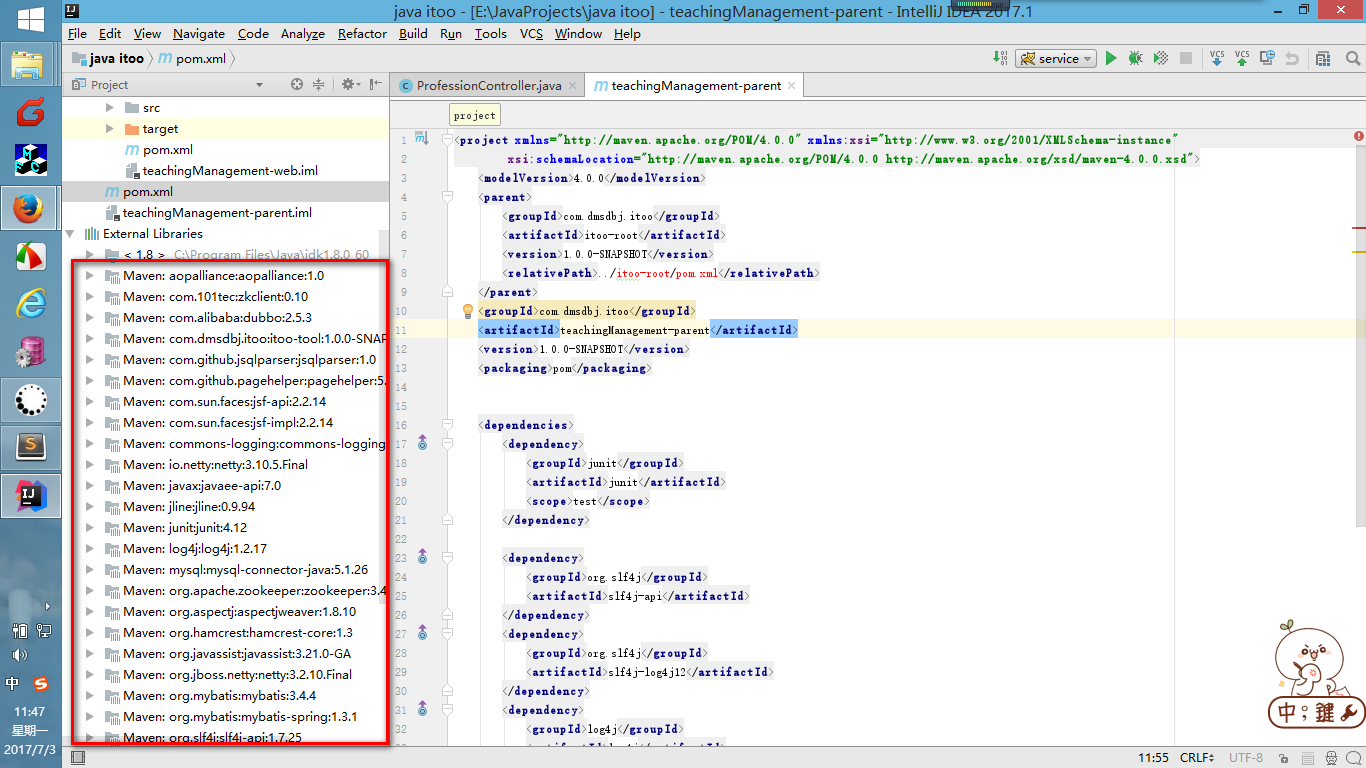Click the taskbar clock showing 11:47

(x=29, y=710)
